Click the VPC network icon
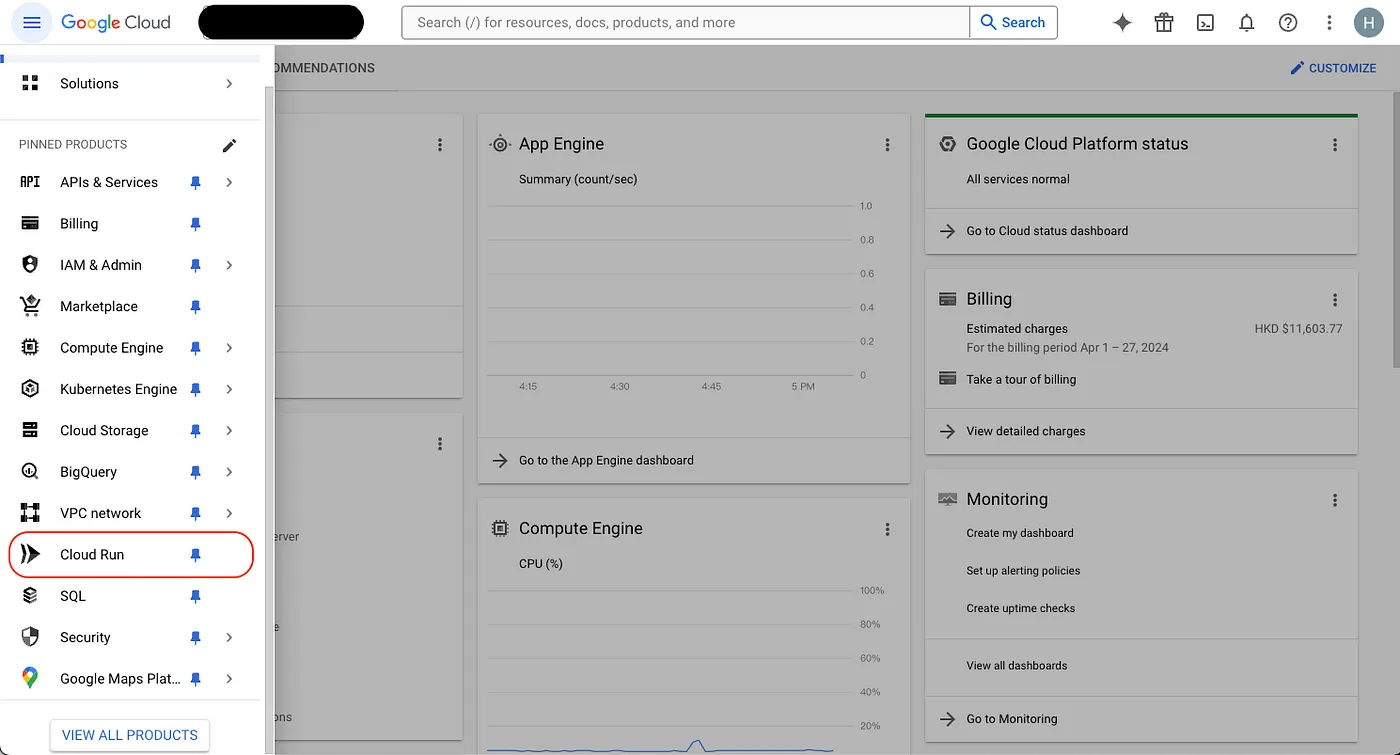Viewport: 1400px width, 755px height. pyautogui.click(x=30, y=513)
